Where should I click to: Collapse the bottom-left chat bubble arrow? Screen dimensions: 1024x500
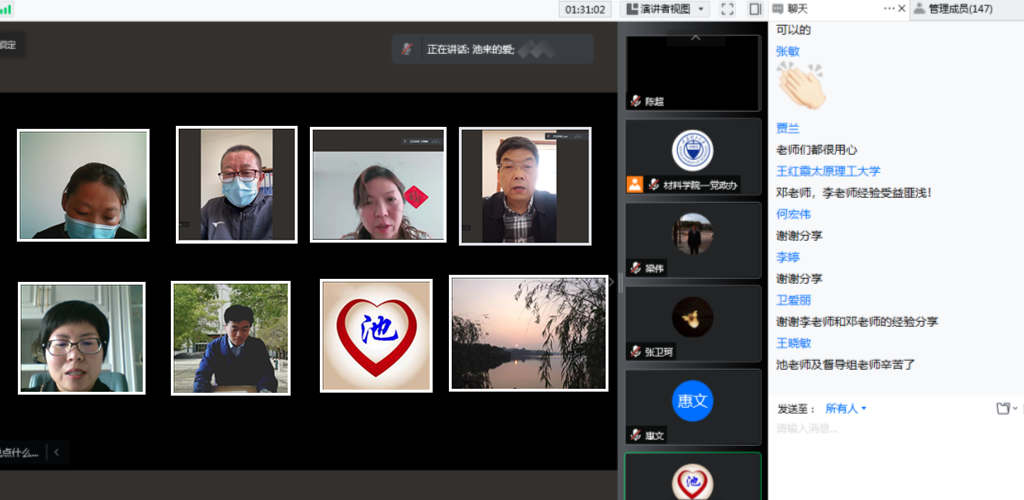tap(57, 452)
